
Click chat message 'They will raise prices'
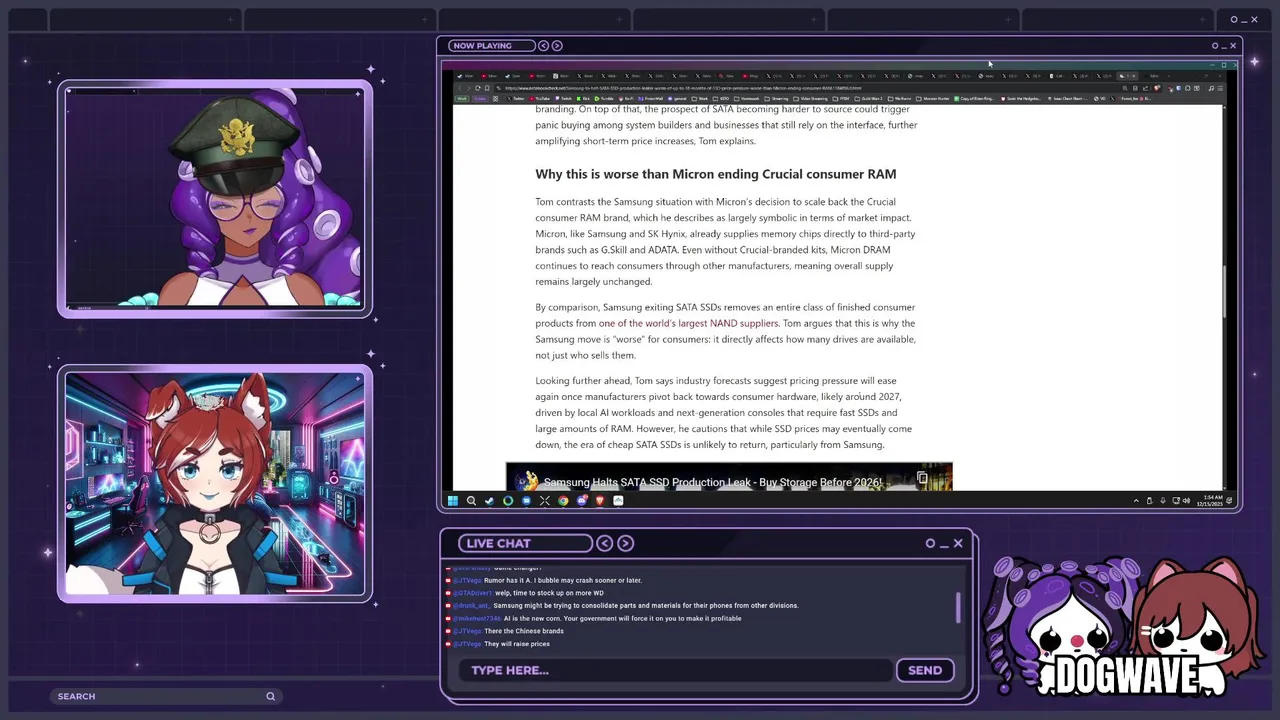click(517, 644)
